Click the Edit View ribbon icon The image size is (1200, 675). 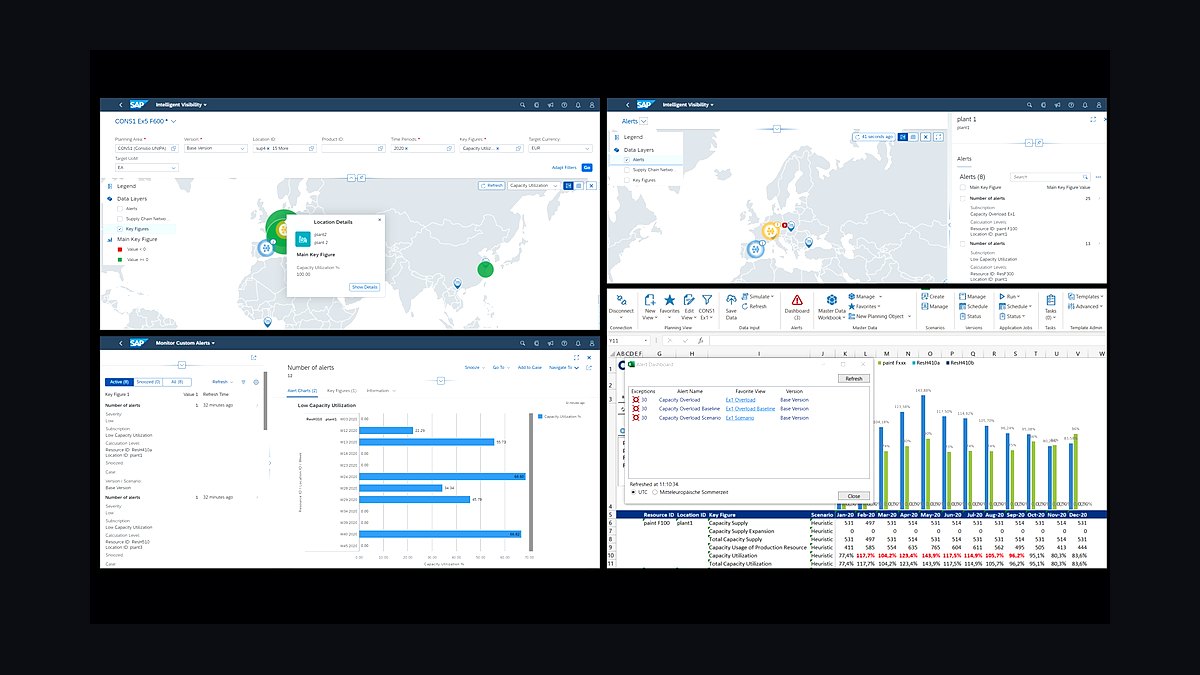[x=688, y=300]
